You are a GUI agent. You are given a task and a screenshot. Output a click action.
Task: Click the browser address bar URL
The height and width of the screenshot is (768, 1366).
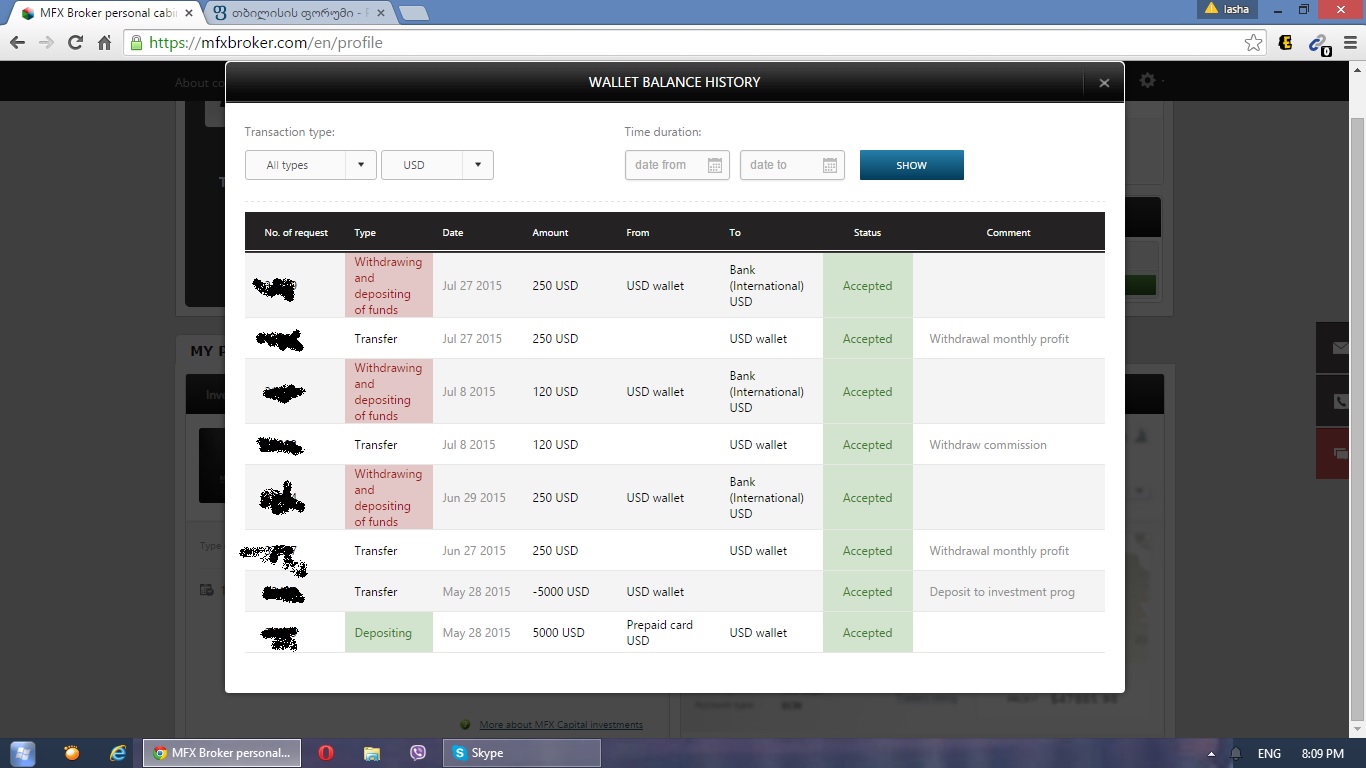[x=266, y=43]
